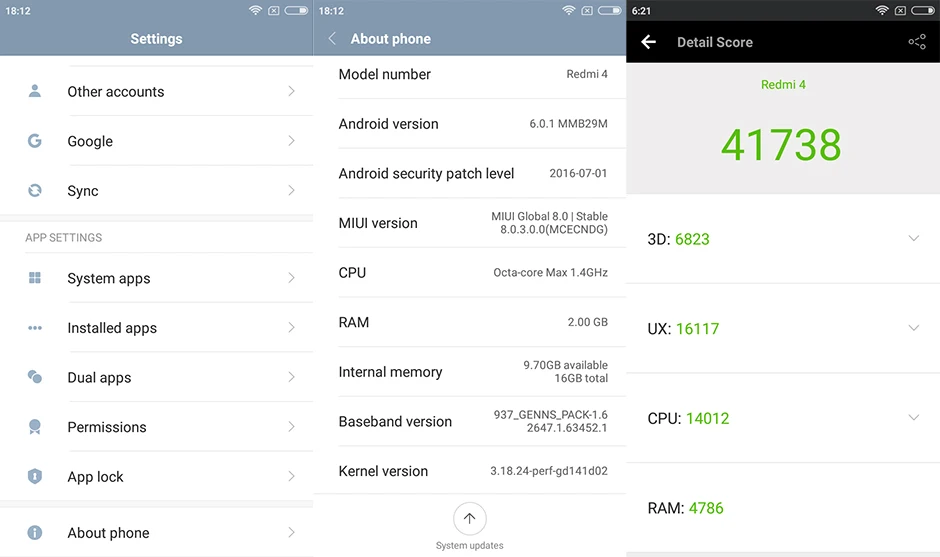Open System apps via its chevron
The height and width of the screenshot is (557, 940).
[x=291, y=278]
